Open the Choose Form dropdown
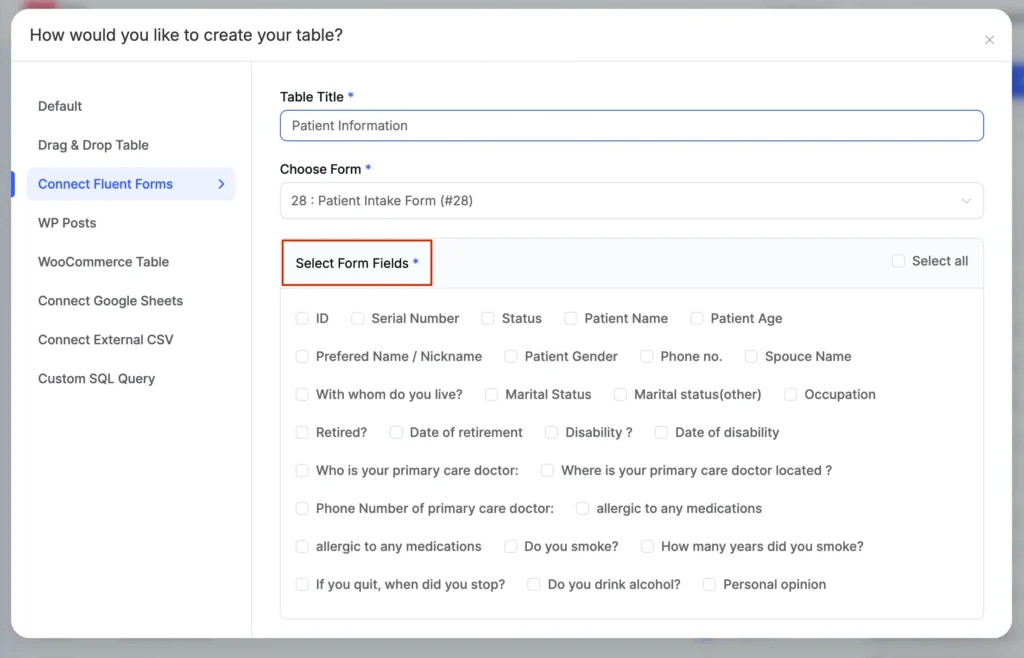 [631, 201]
